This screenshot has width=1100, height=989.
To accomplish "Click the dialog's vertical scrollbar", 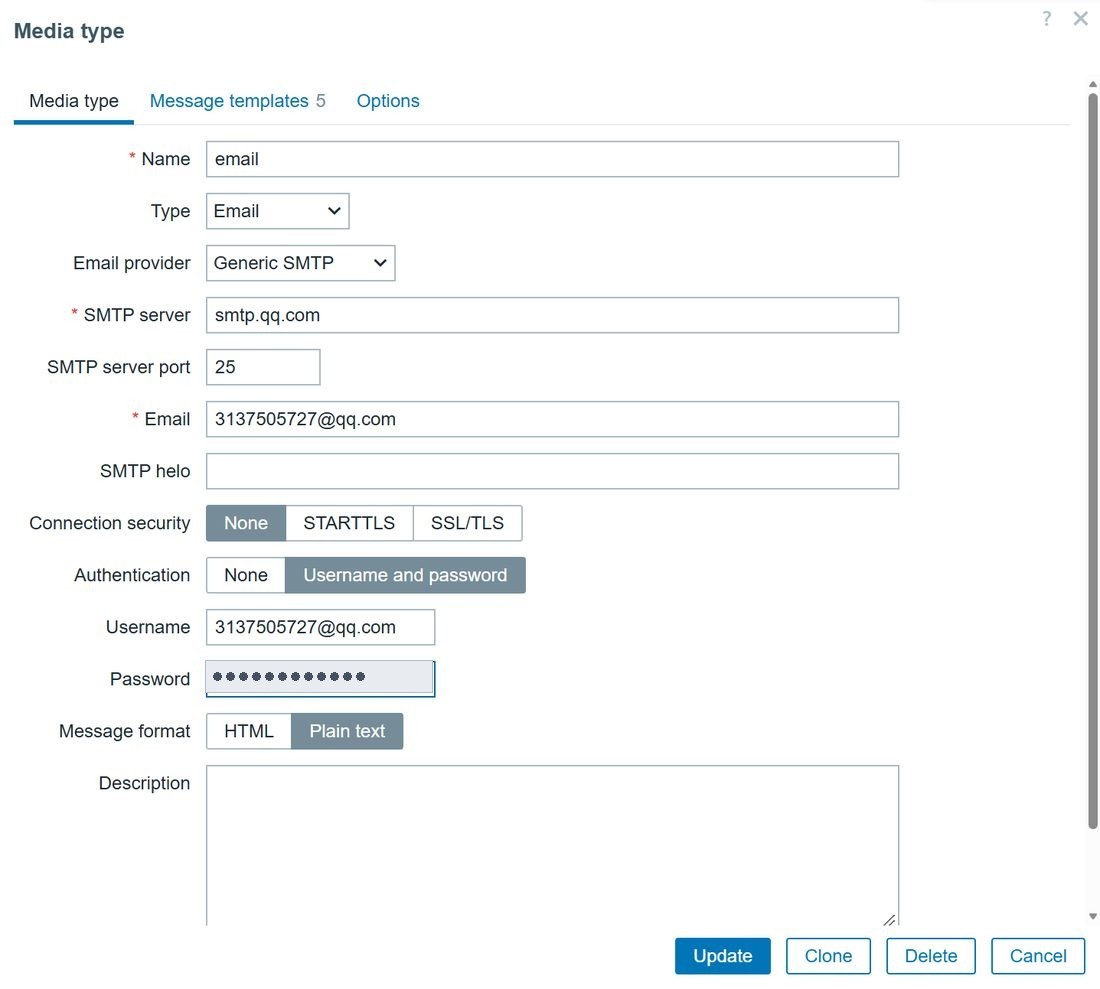I will 1093,461.
